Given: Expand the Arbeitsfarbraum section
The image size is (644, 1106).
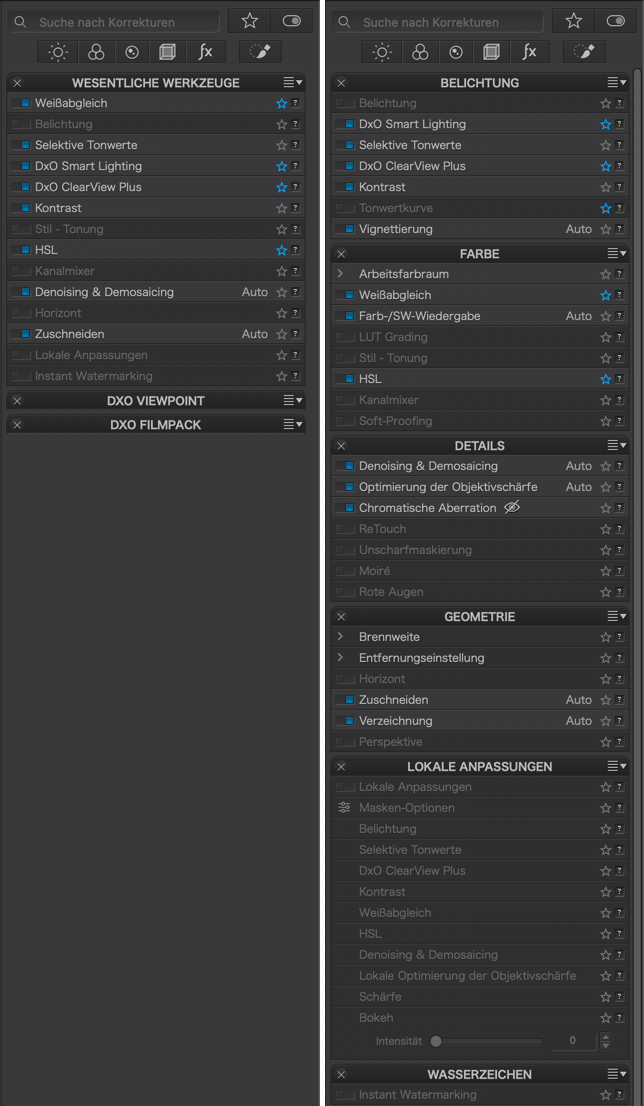Looking at the screenshot, I should point(340,274).
